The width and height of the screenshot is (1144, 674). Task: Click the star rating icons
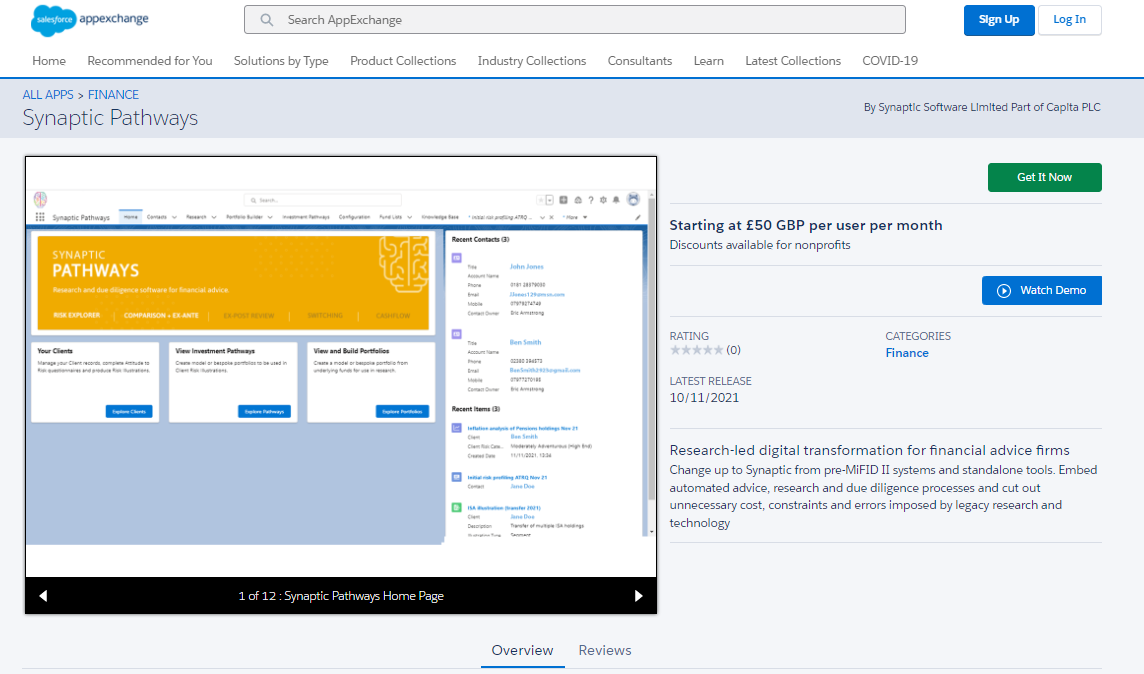tap(696, 350)
